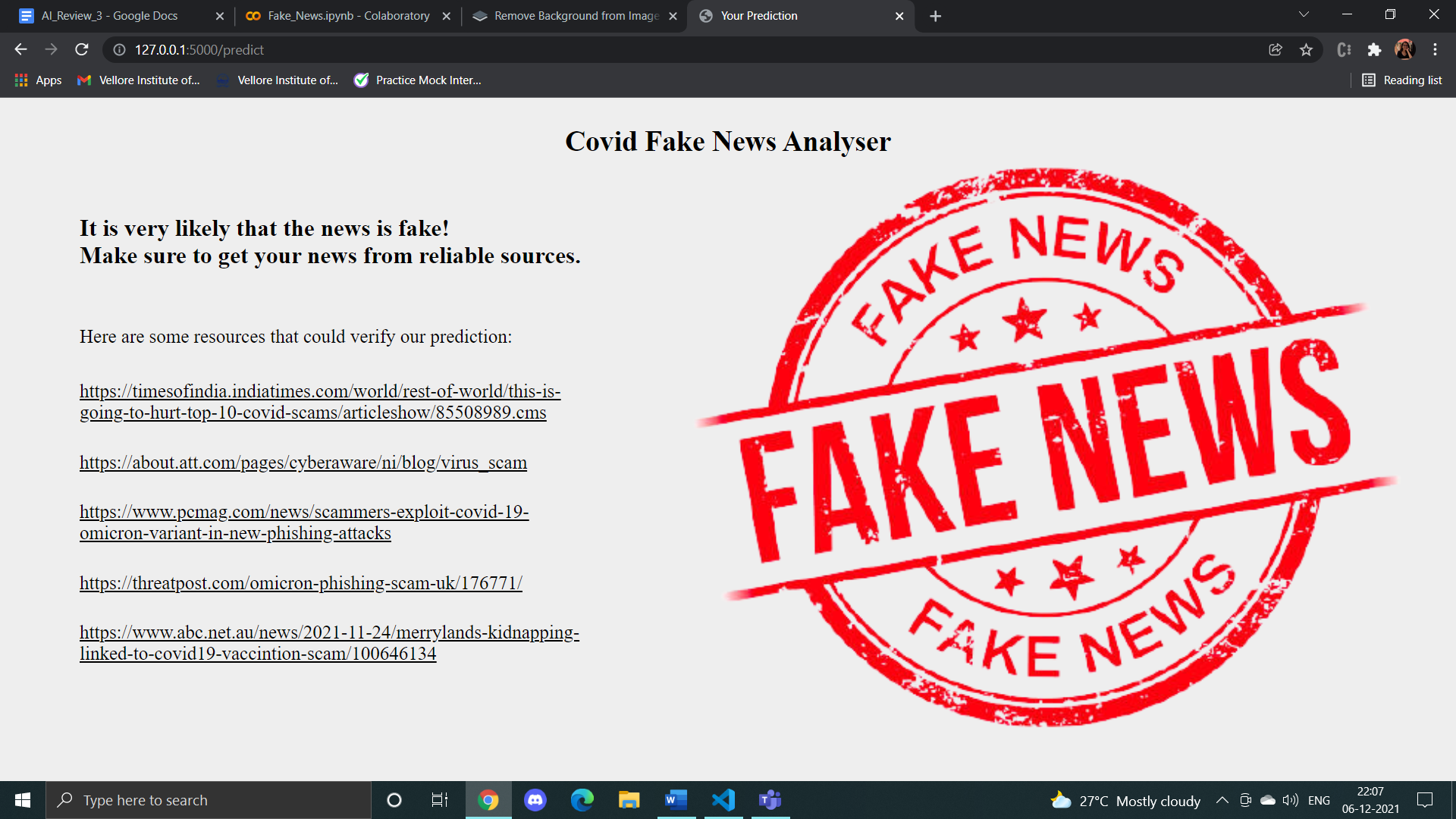Click the "C" extension icon beside the puzzle icon
The width and height of the screenshot is (1456, 819).
tap(1344, 49)
